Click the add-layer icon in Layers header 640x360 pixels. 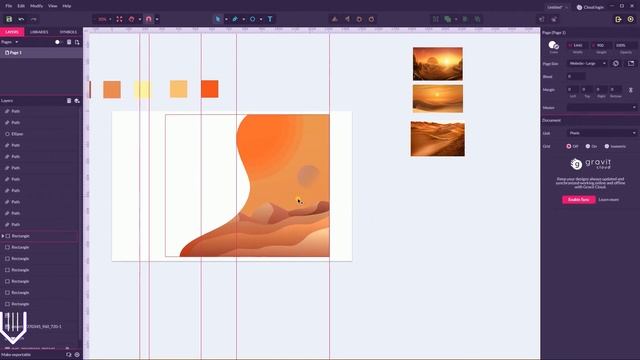click(x=77, y=100)
